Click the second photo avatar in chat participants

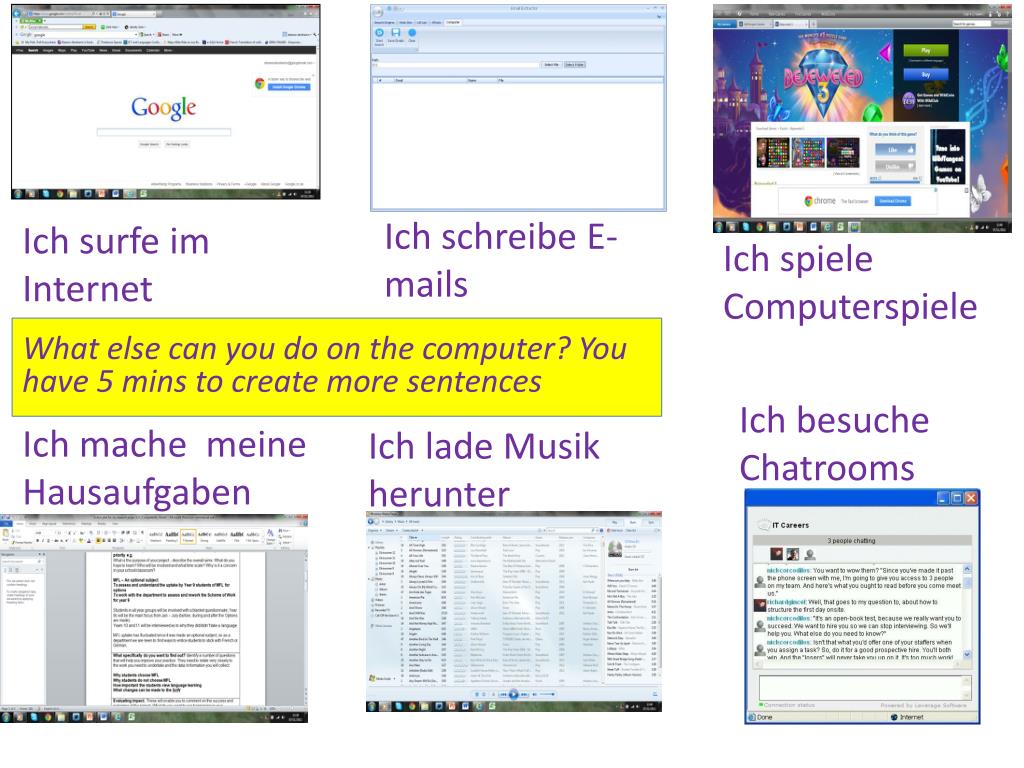(793, 554)
